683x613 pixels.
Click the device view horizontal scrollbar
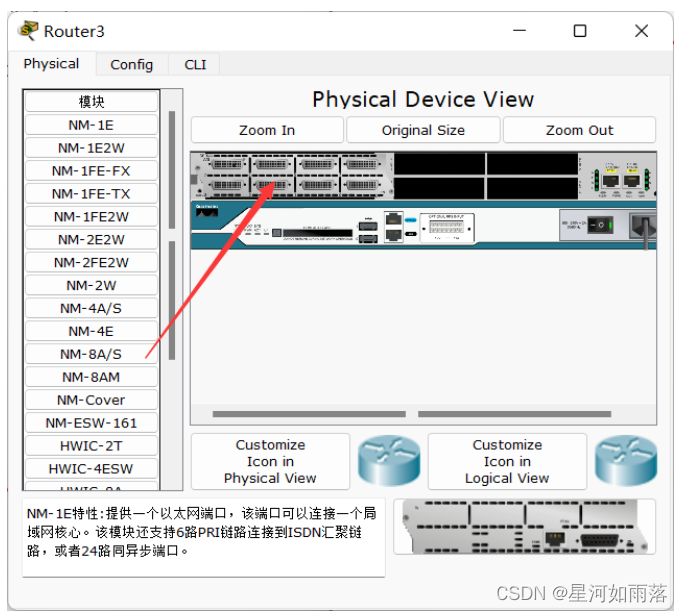310,413
